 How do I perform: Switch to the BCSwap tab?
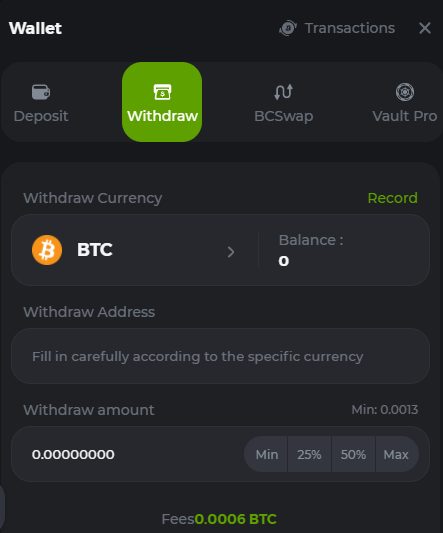[x=284, y=102]
